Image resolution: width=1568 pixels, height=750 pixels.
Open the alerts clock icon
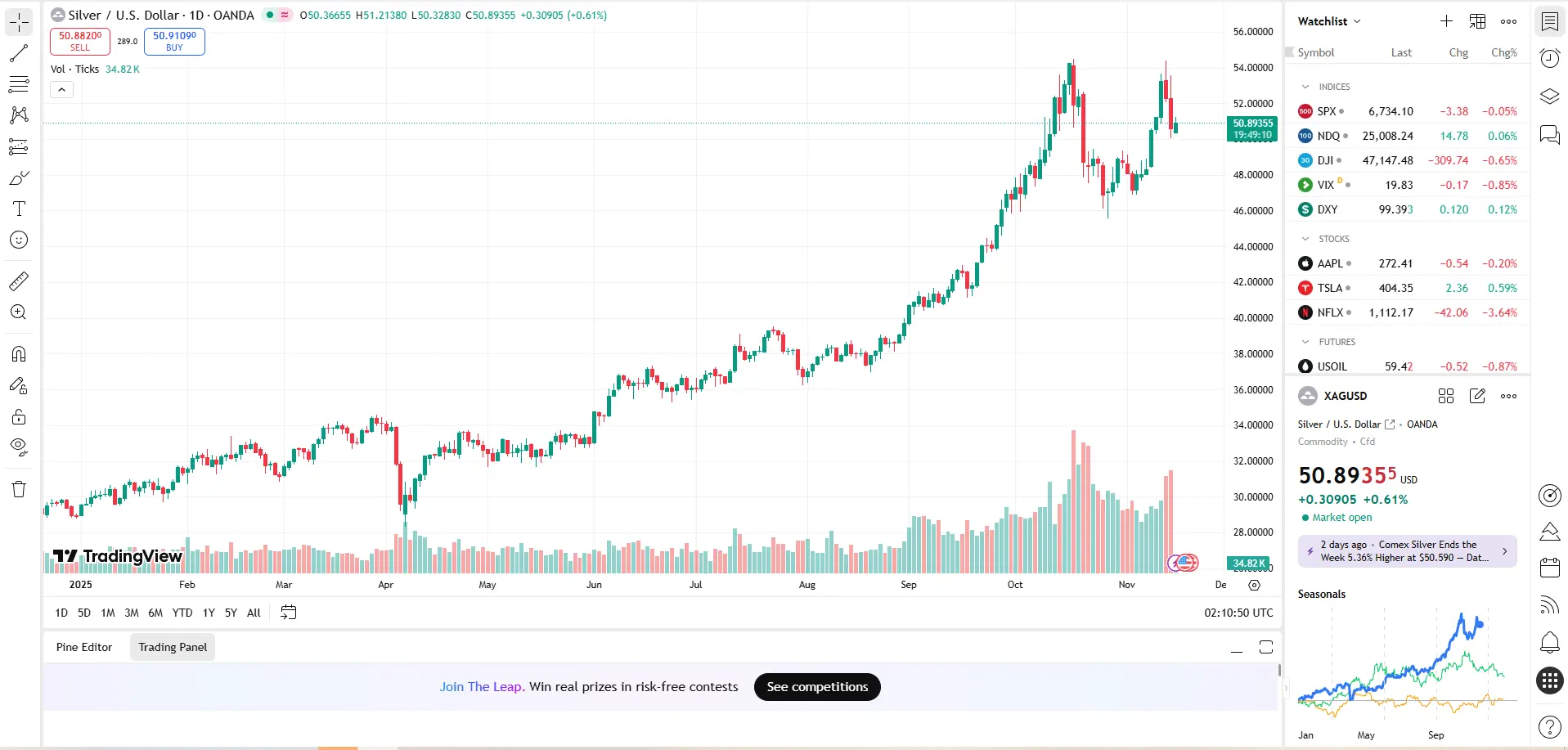1550,58
